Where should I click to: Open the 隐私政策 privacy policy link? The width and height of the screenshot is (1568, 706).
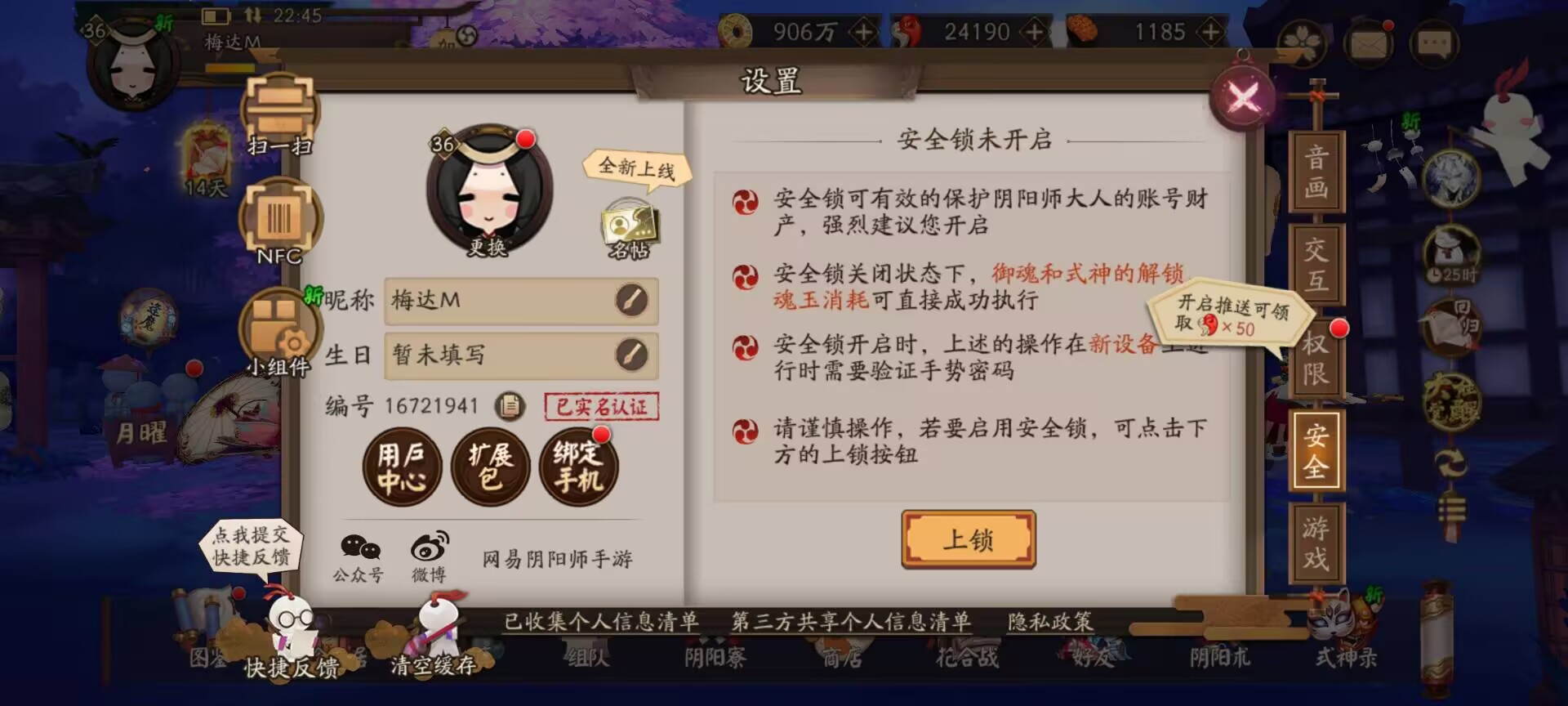coord(1050,622)
